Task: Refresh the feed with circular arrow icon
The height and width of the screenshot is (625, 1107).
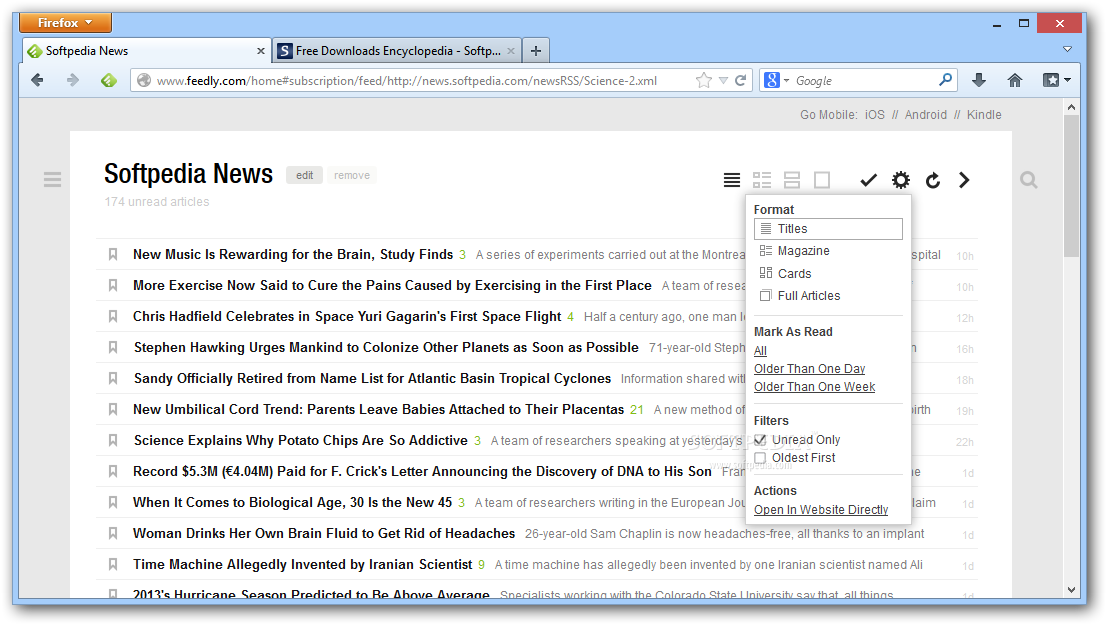Action: [933, 181]
